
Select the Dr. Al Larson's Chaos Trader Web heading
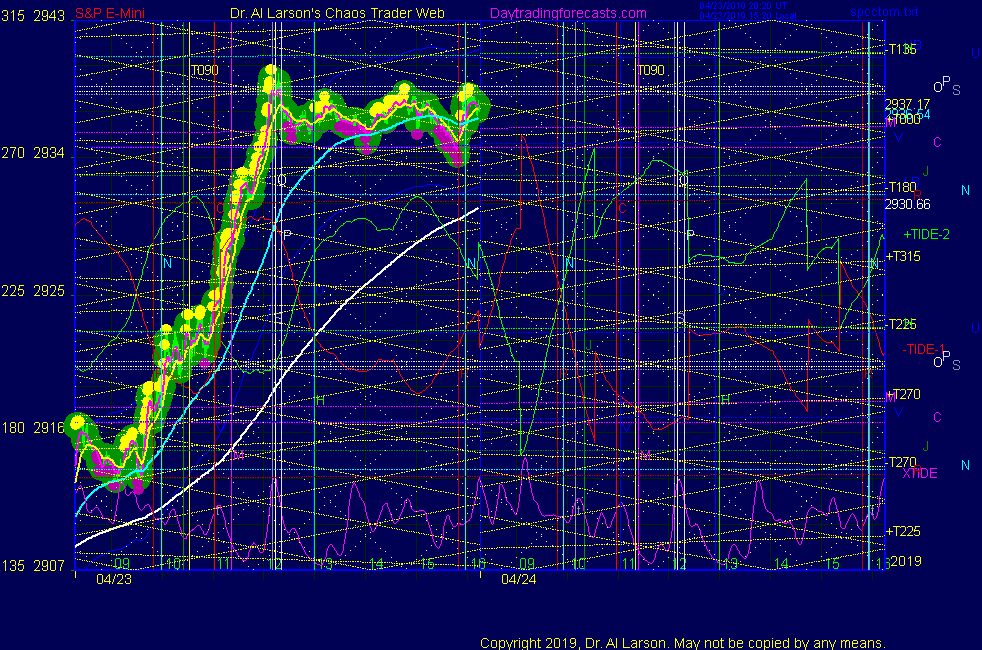(337, 13)
